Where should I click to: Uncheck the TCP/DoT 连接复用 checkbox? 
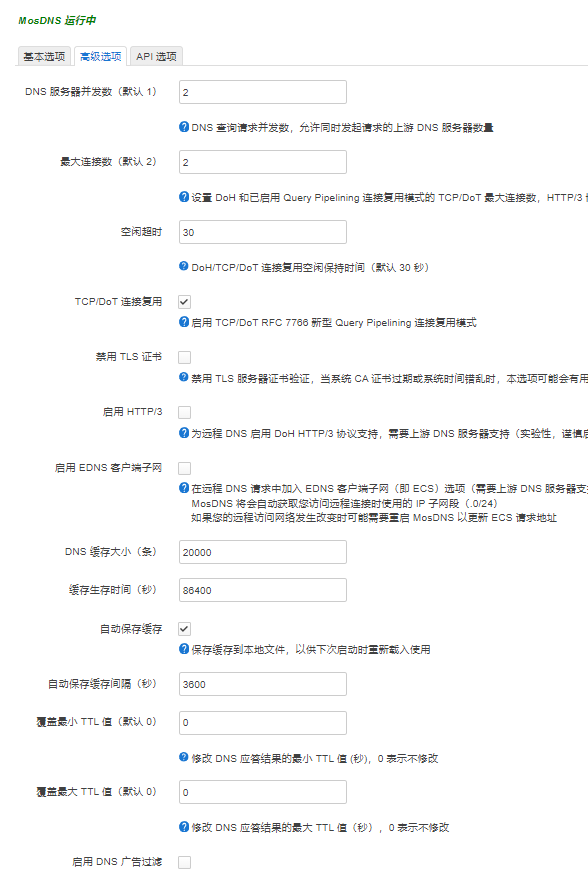184,302
